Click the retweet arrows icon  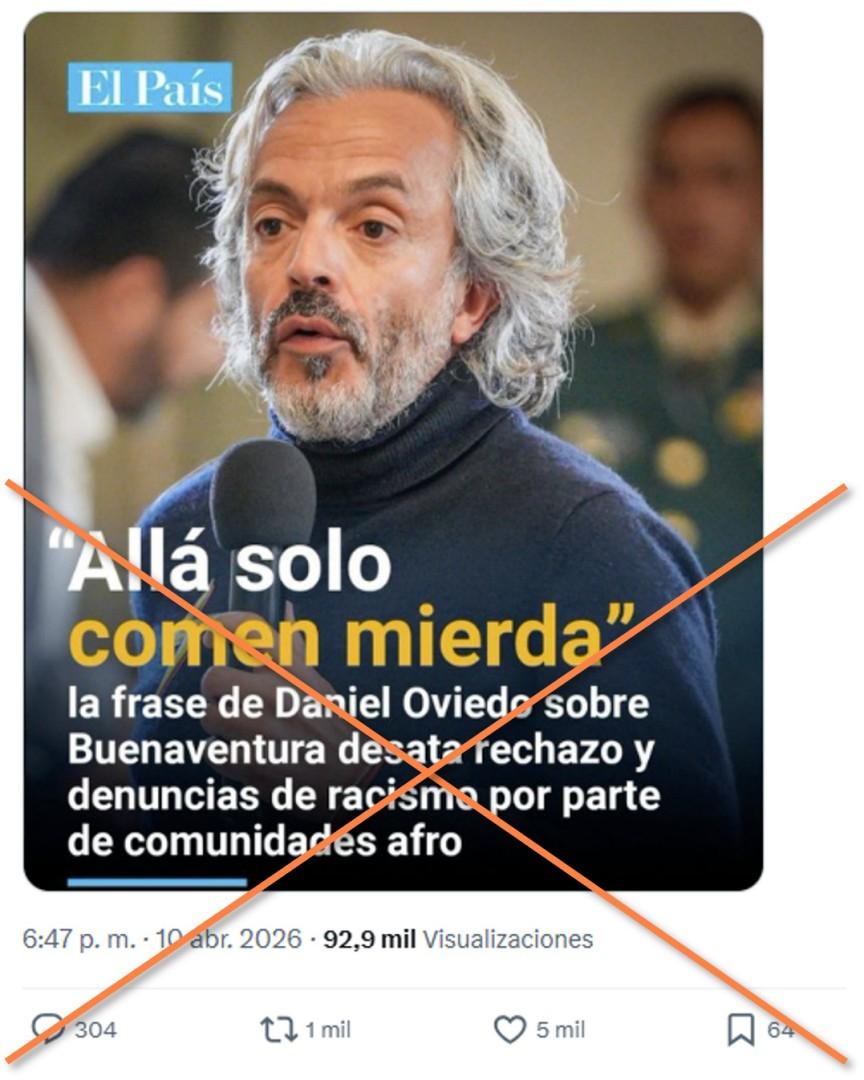[278, 1030]
